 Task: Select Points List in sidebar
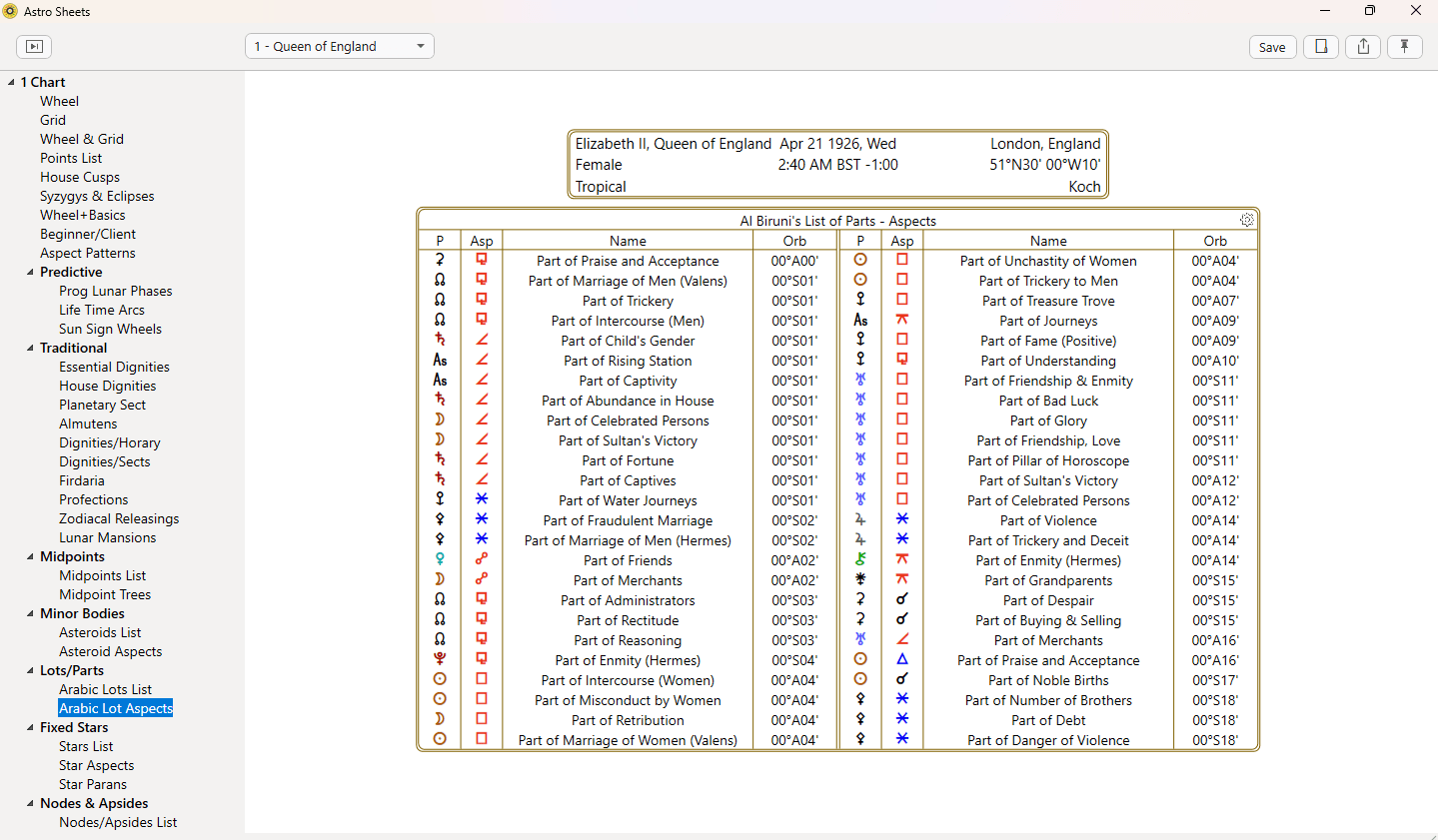click(71, 158)
